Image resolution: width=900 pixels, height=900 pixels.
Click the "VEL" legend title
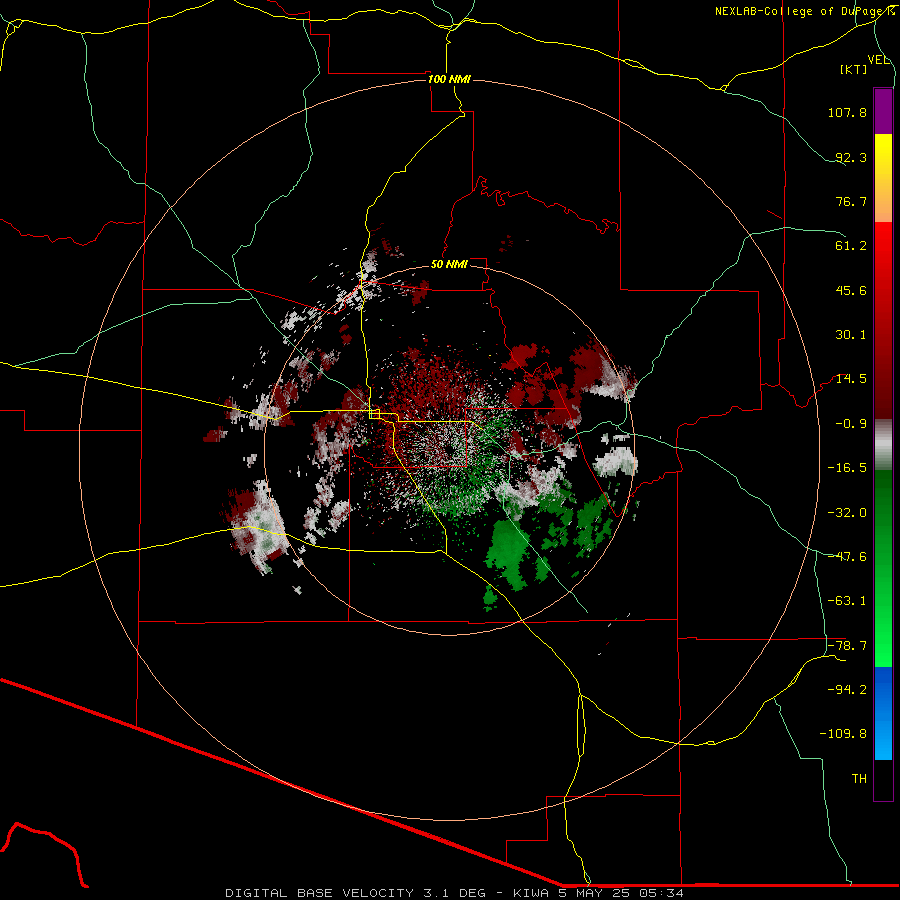[x=878, y=60]
